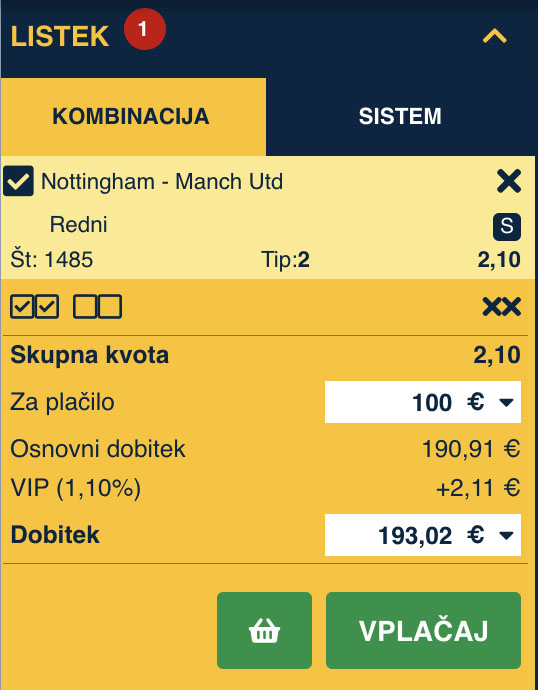Switch to the Kombinacija tab
The image size is (538, 690).
click(131, 117)
